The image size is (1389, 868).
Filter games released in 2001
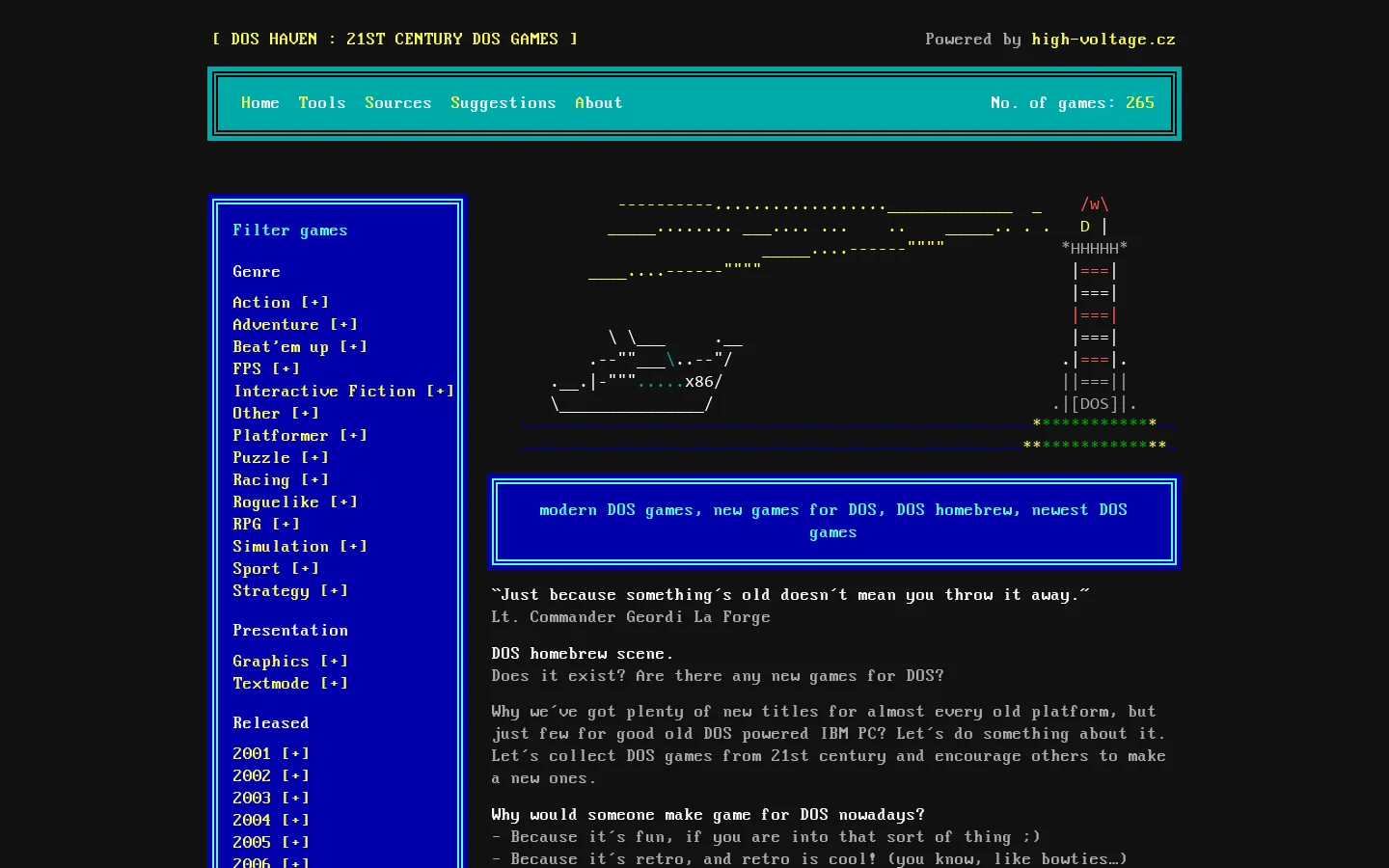[270, 754]
